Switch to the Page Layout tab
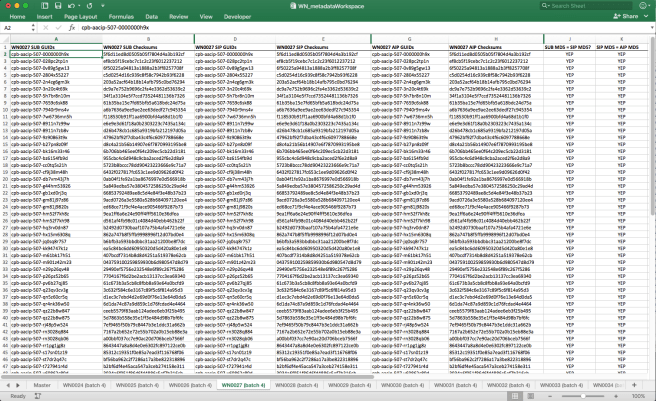 80,17
